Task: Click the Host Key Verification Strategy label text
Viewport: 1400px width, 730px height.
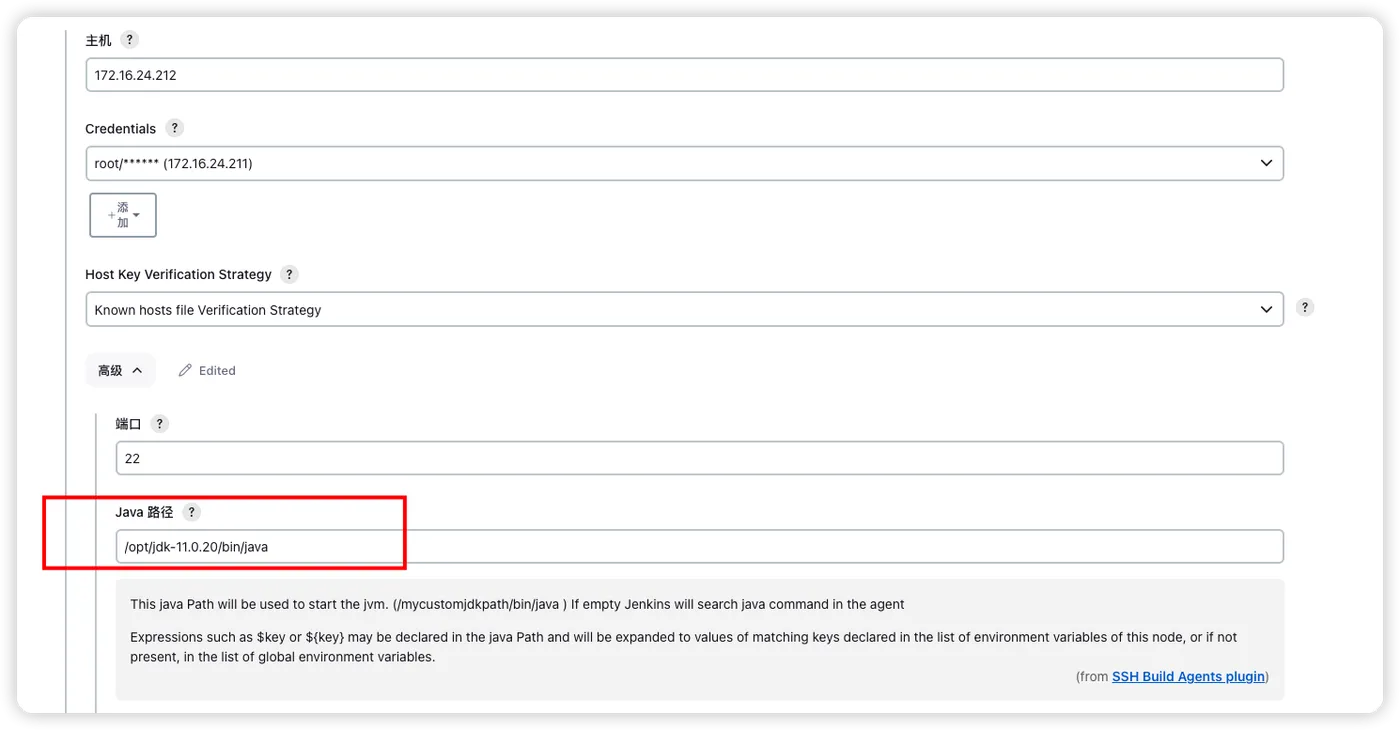Action: pos(178,275)
